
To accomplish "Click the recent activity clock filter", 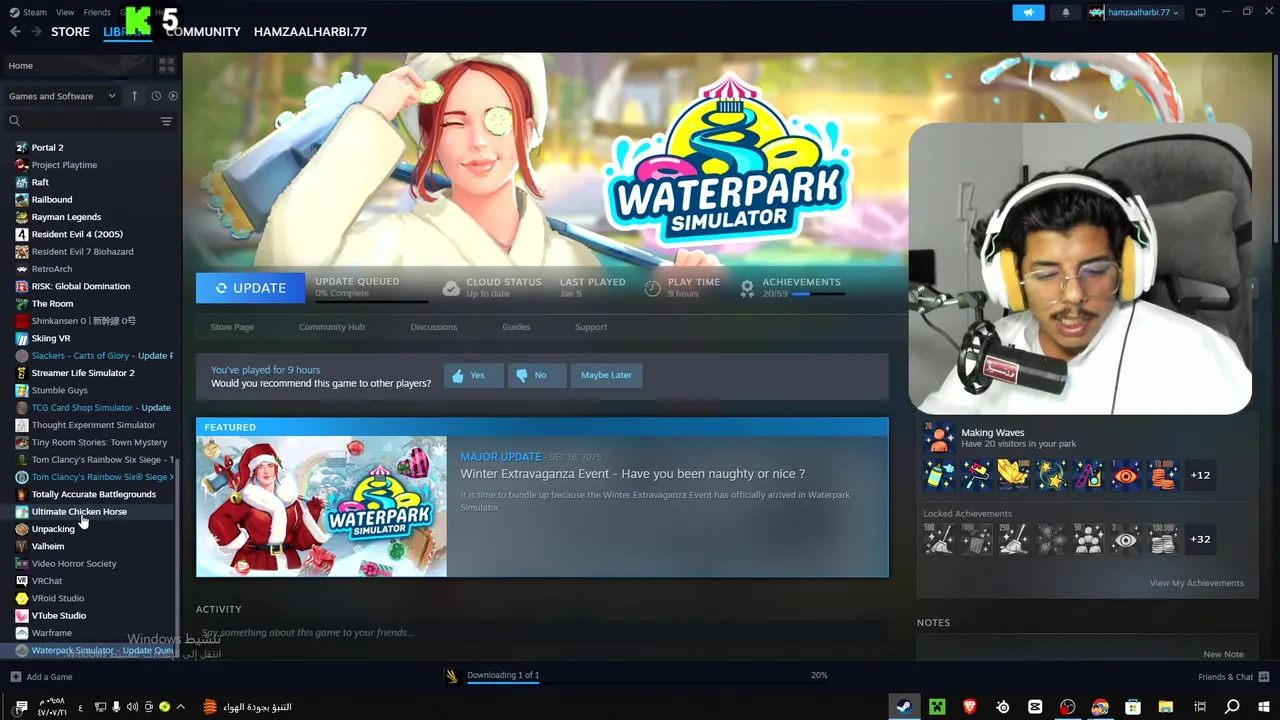I will 156,96.
